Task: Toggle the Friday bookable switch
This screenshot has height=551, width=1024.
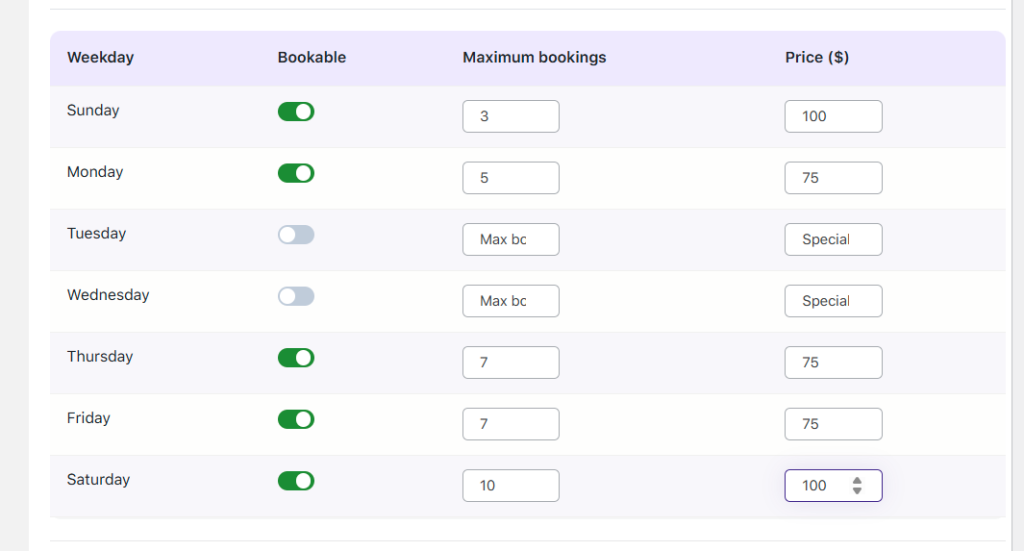Action: tap(296, 419)
